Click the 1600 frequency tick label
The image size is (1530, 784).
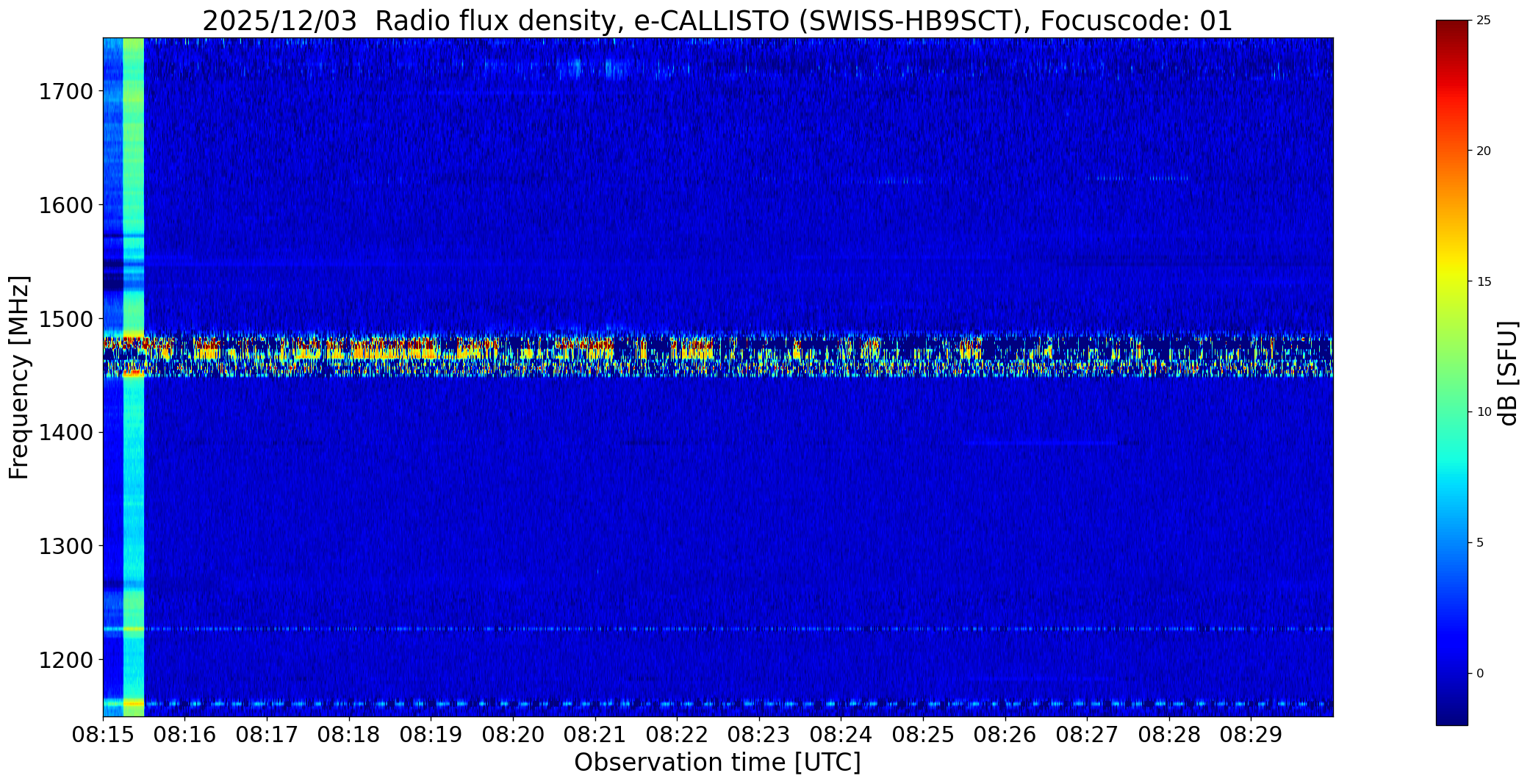65,205
